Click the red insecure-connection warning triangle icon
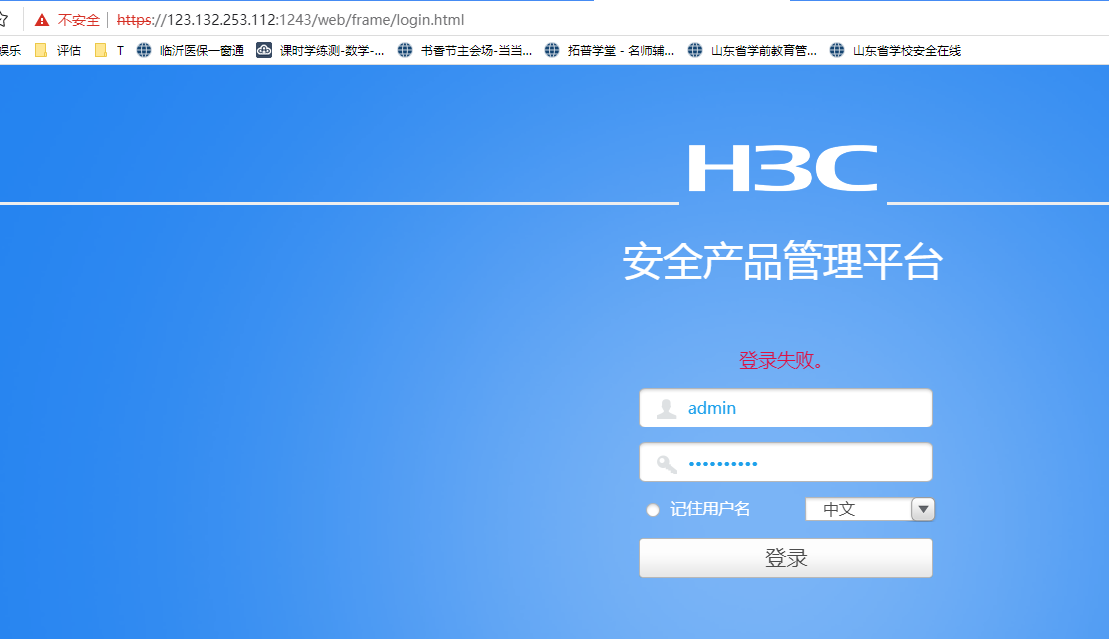This screenshot has width=1109, height=639. 42,20
